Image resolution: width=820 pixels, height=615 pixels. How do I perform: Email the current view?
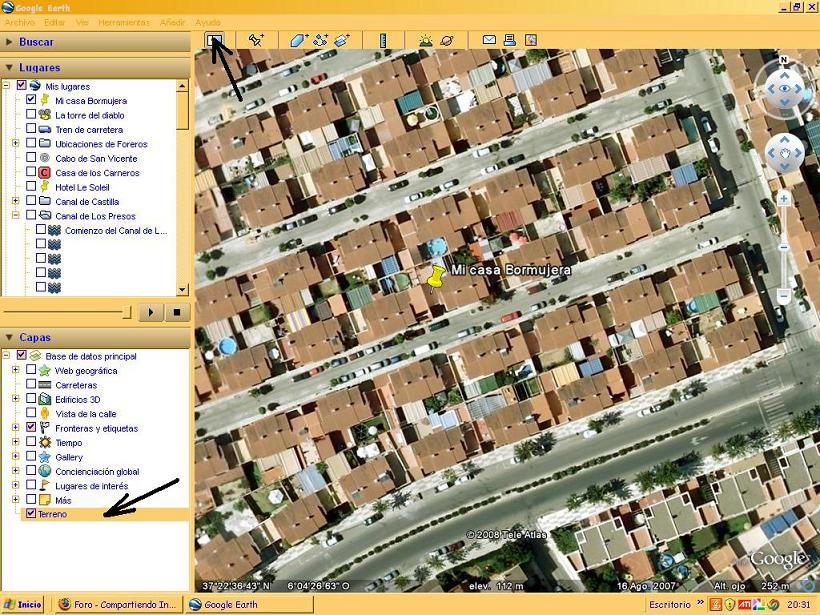click(x=489, y=39)
